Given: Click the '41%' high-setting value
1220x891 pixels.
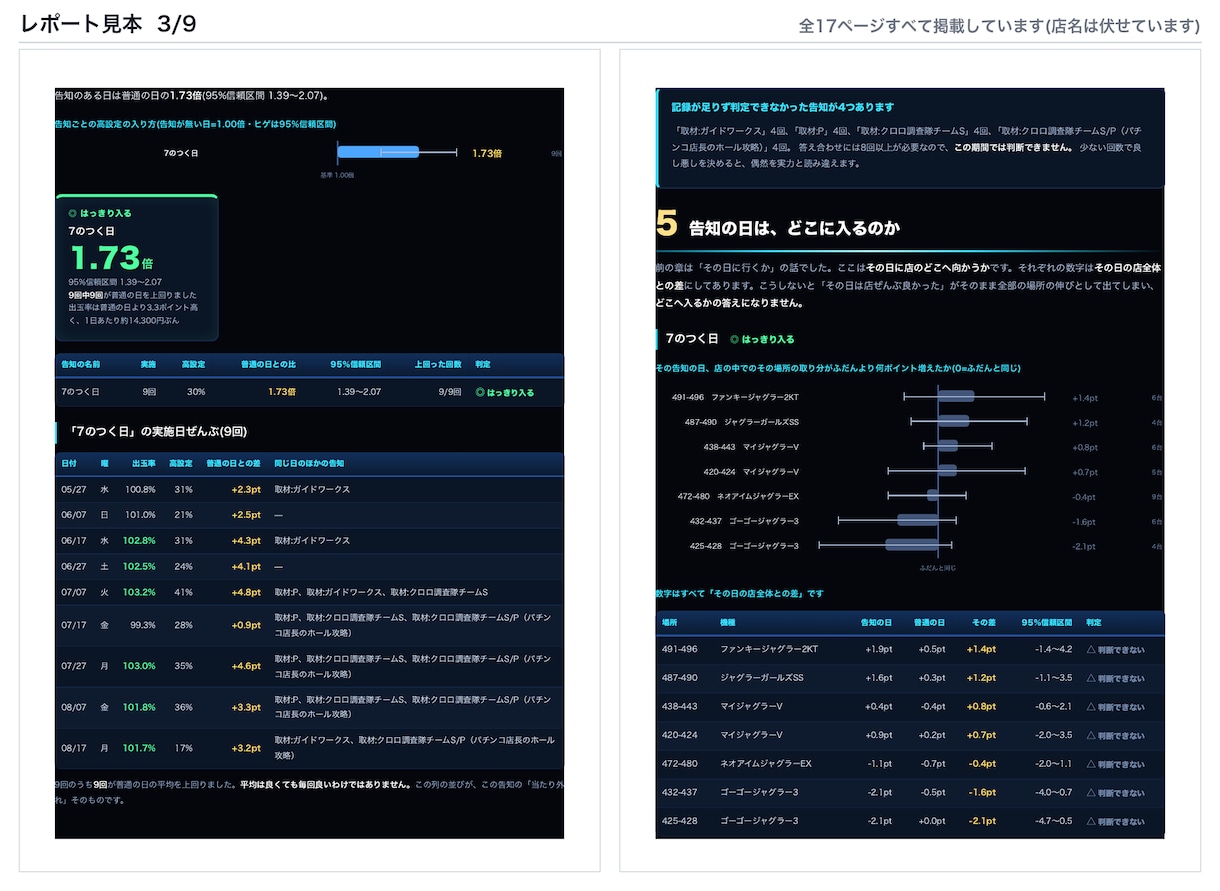Looking at the screenshot, I should pyautogui.click(x=183, y=593).
